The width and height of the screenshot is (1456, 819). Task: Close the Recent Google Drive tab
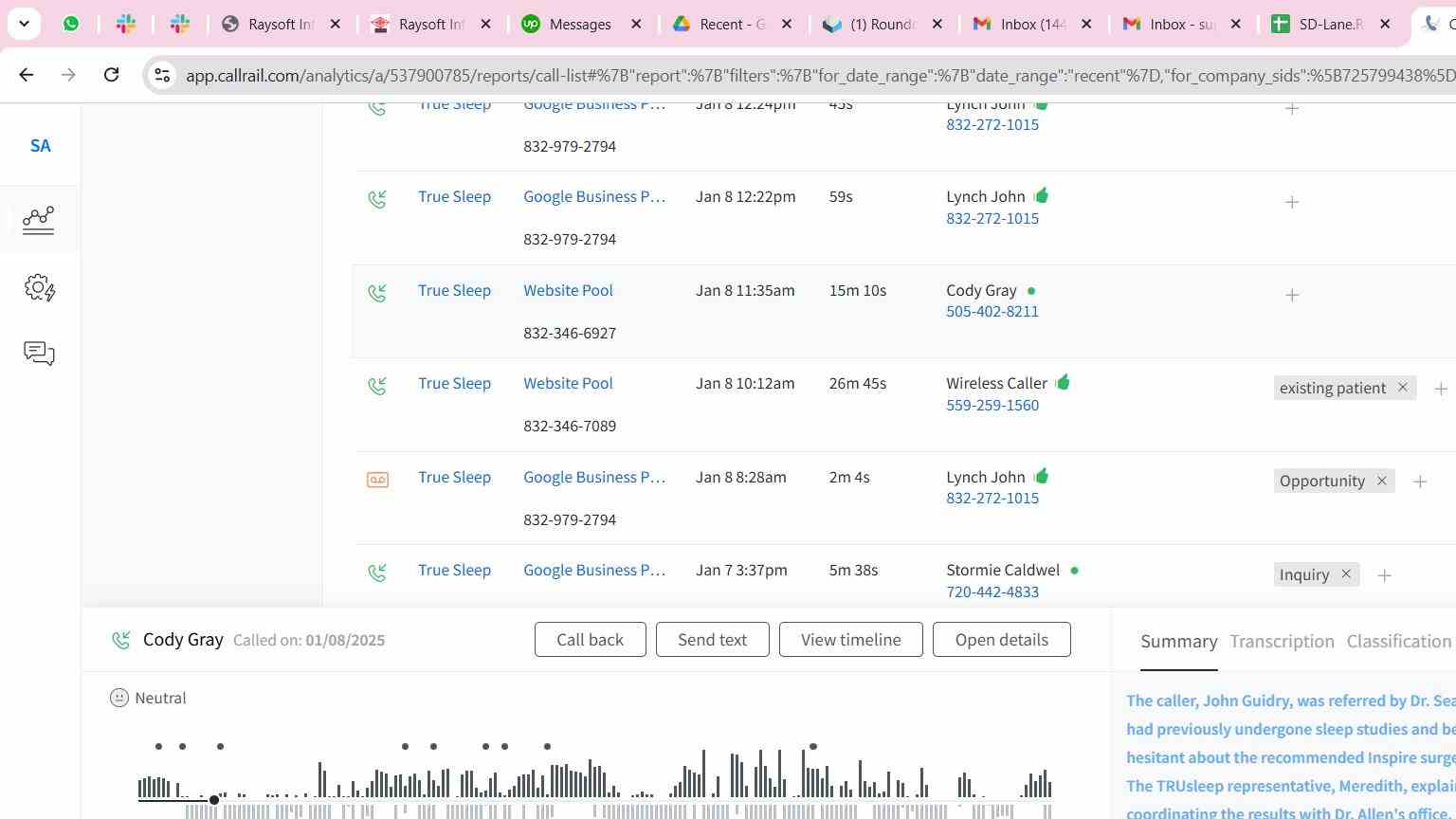point(787,24)
